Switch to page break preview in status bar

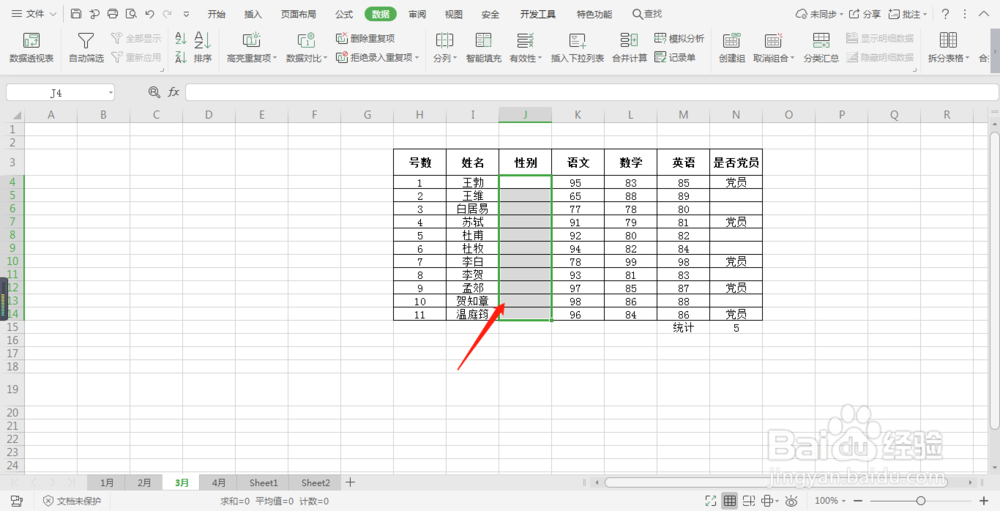749,501
